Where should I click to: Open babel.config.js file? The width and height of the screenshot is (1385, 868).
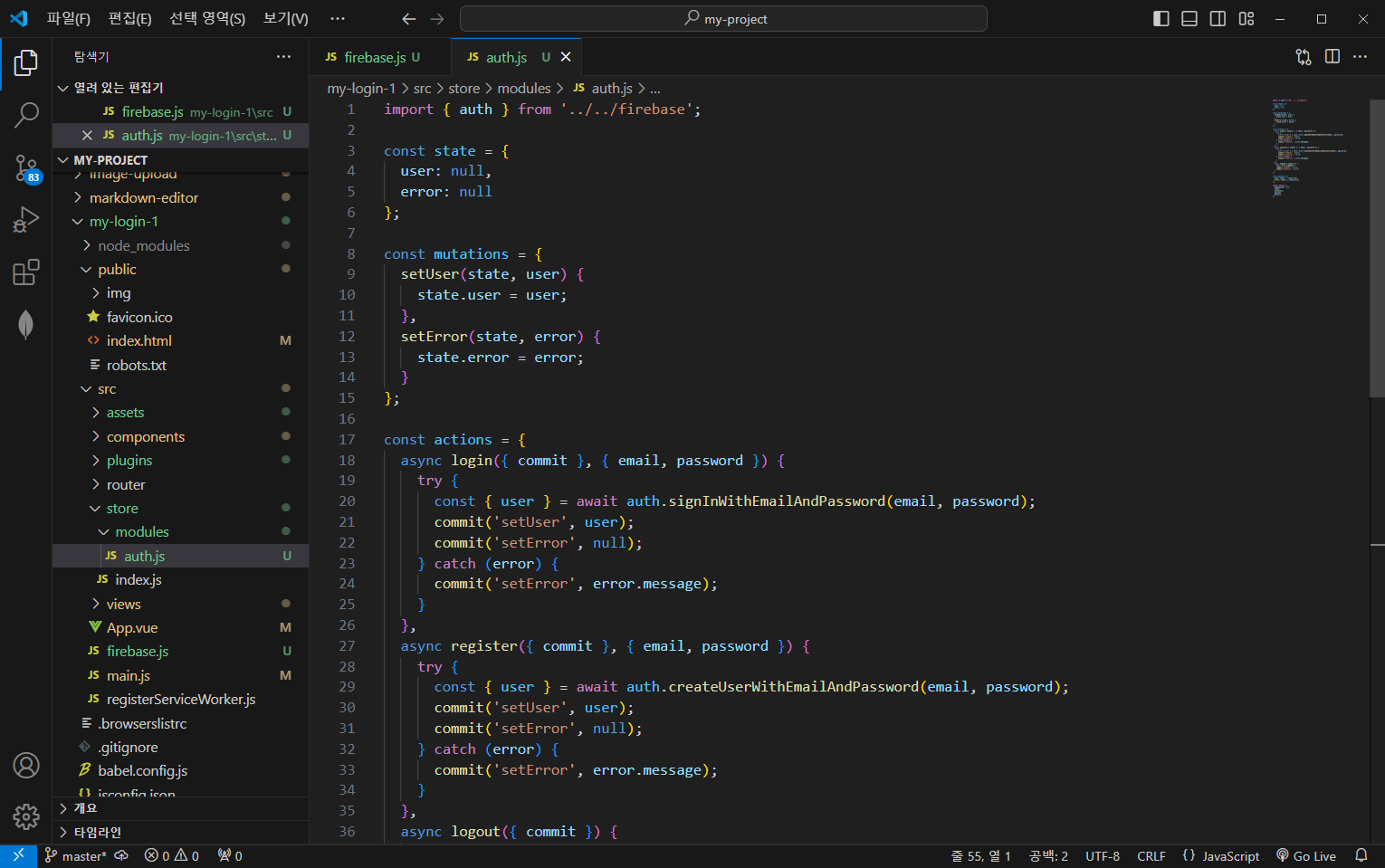[180, 771]
